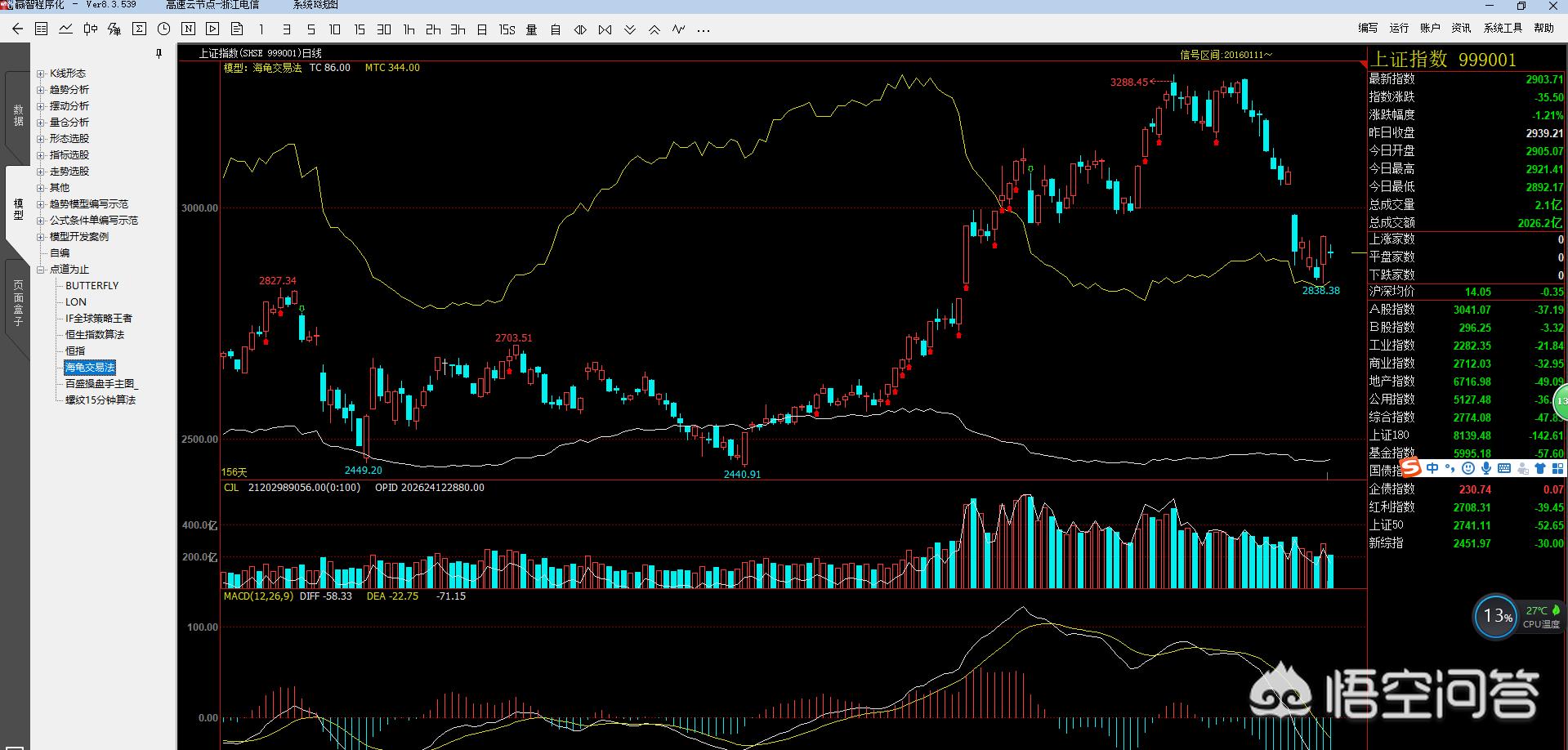Select the 百盛操盘手主图_ model

coord(102,384)
